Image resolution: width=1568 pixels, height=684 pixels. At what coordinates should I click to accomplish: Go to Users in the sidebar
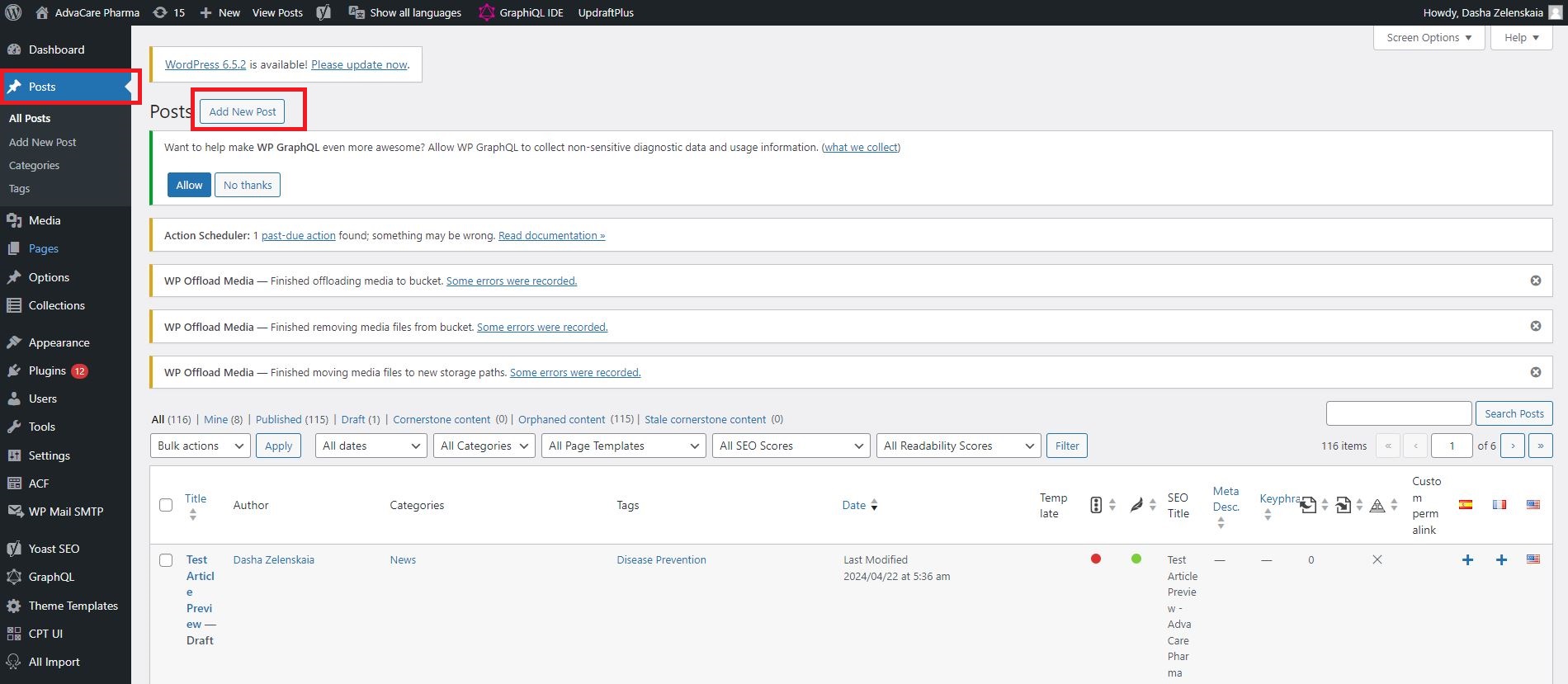coord(43,399)
